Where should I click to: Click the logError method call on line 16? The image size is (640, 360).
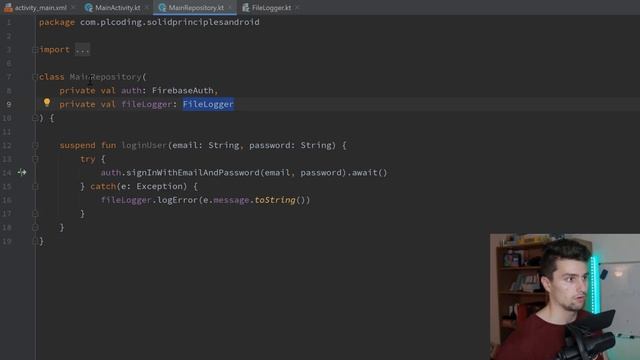tap(177, 200)
